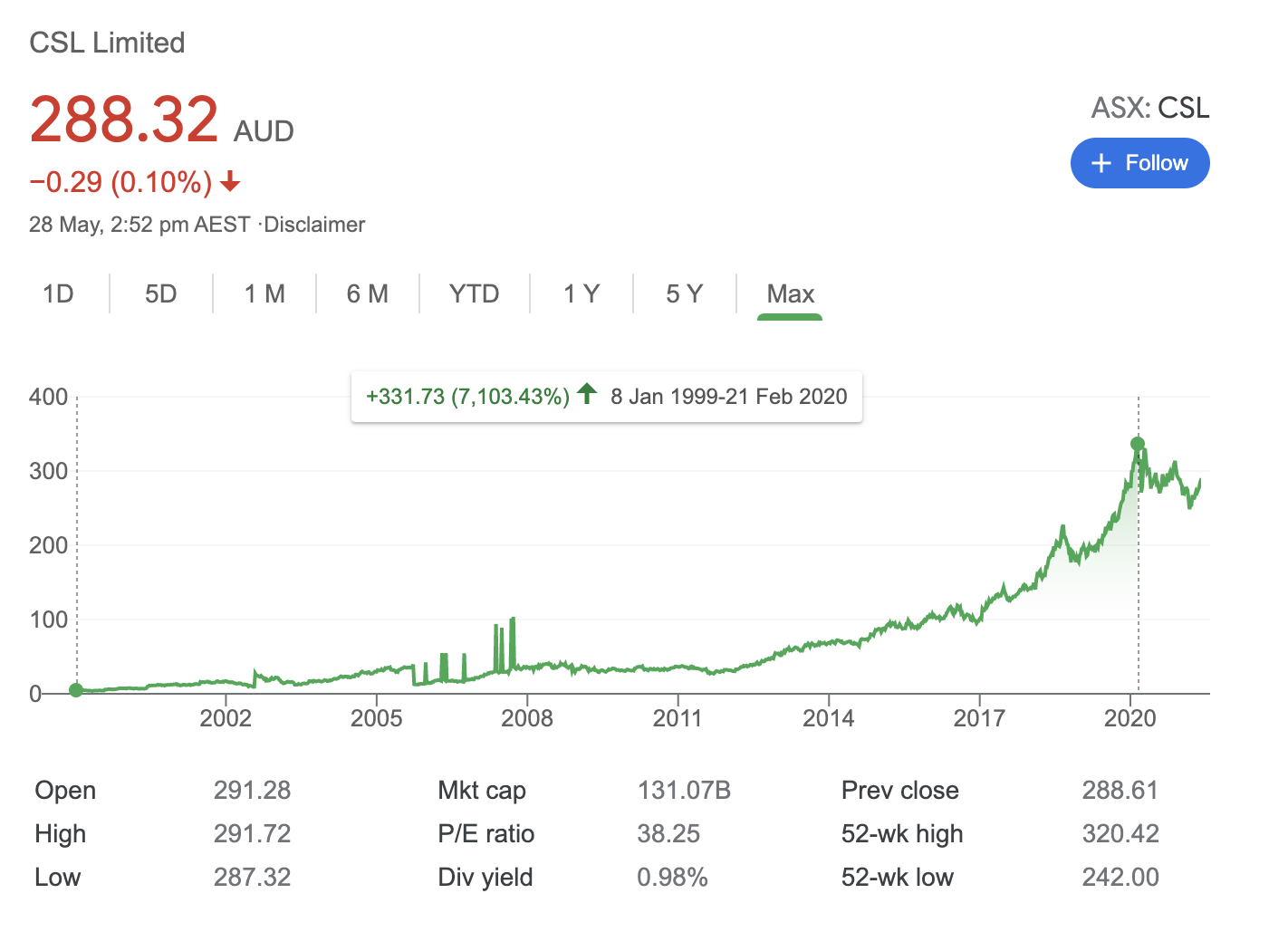Click the plus icon in Follow button
This screenshot has width=1288, height=951.
(1101, 163)
